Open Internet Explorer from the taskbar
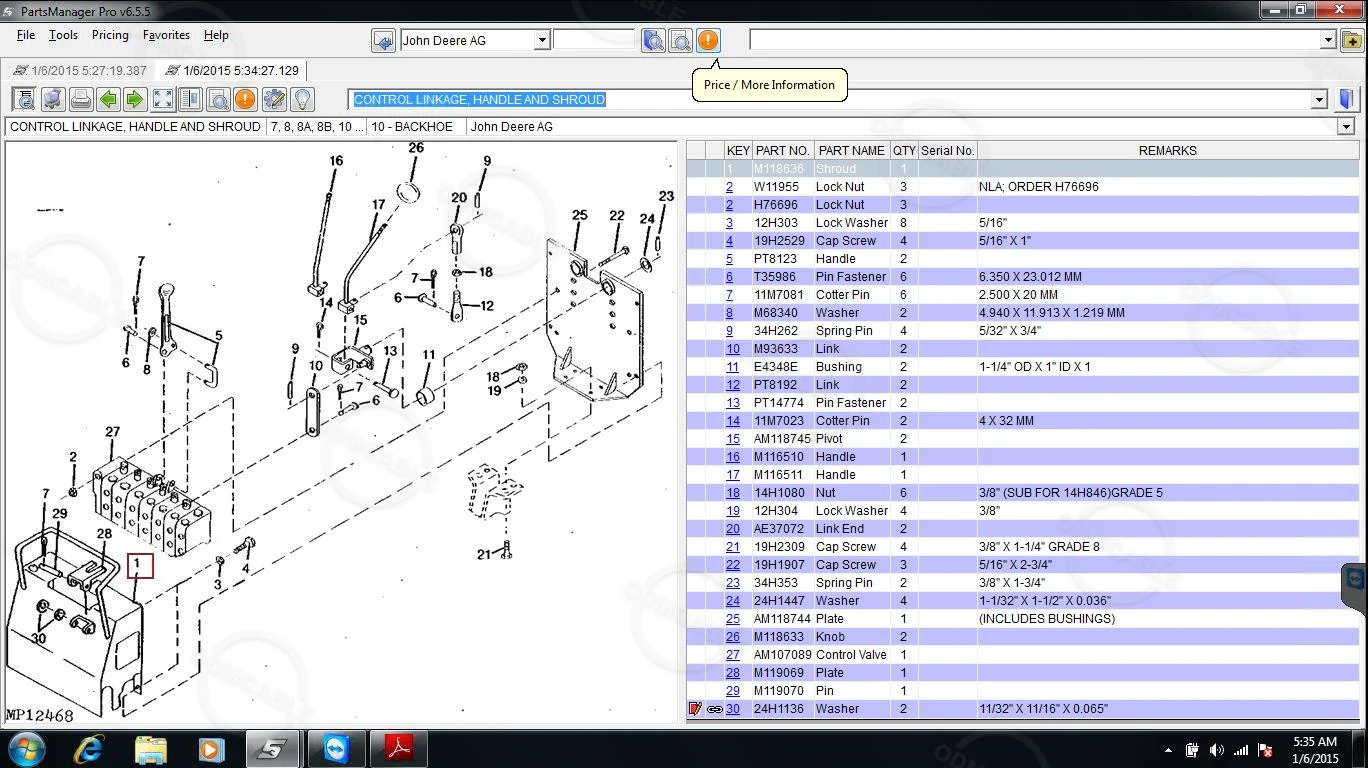Viewport: 1368px width, 768px height. pos(88,749)
